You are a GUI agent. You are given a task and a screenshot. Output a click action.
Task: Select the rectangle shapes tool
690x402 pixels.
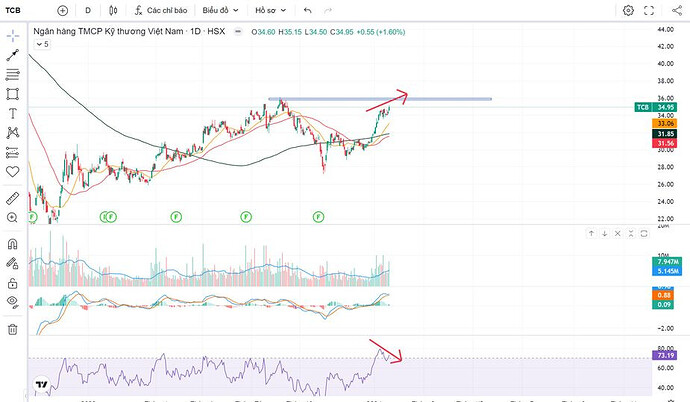[x=13, y=94]
